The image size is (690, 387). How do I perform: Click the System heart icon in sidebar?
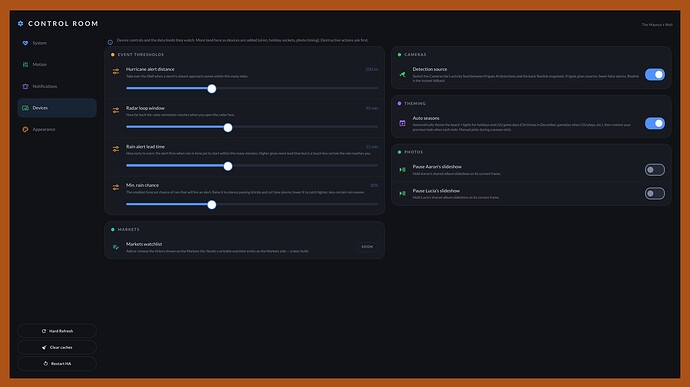click(x=25, y=43)
